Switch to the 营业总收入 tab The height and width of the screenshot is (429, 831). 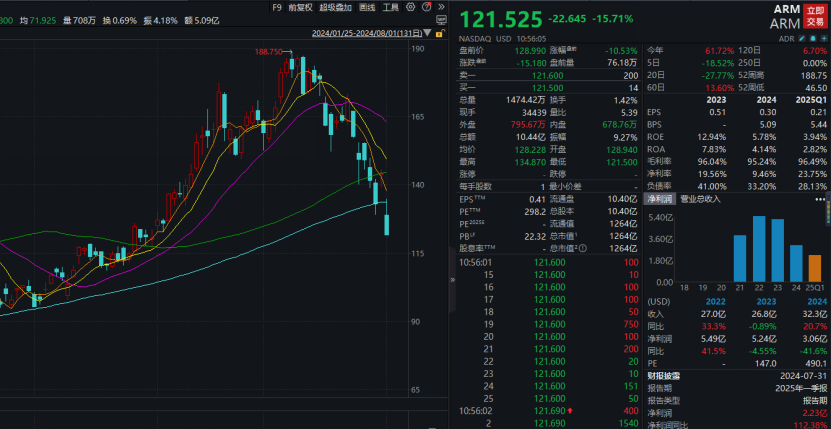700,199
